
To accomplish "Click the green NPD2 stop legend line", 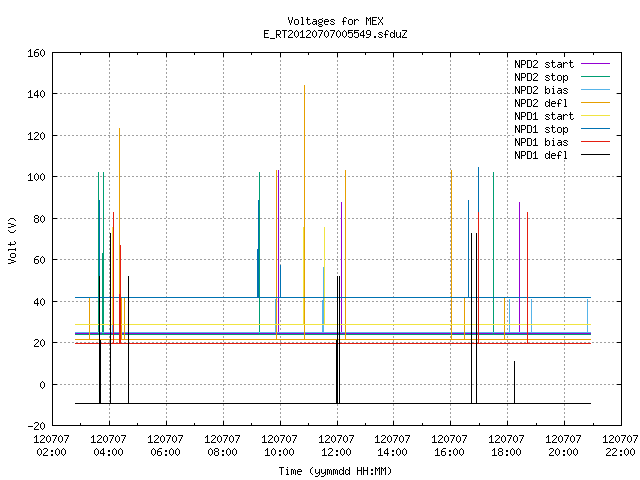I will click(595, 77).
